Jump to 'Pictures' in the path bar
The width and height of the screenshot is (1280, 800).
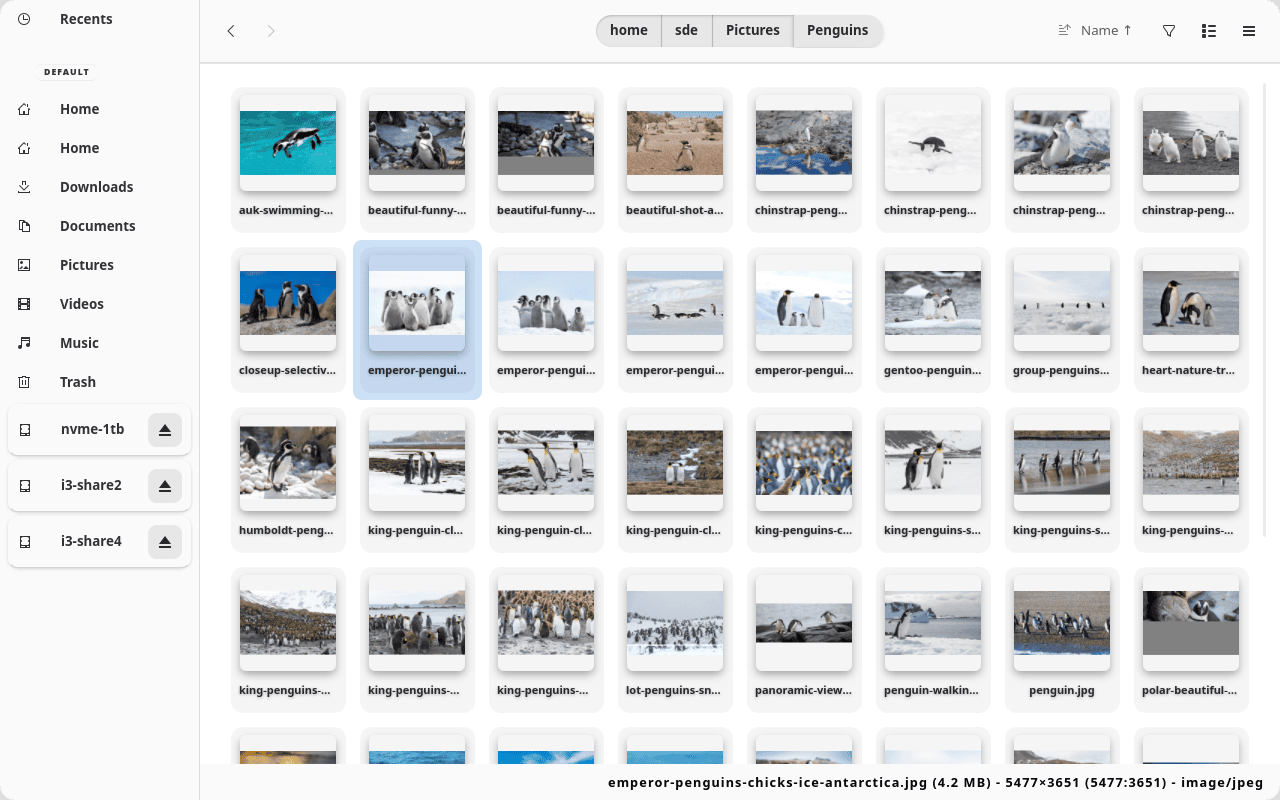point(753,31)
